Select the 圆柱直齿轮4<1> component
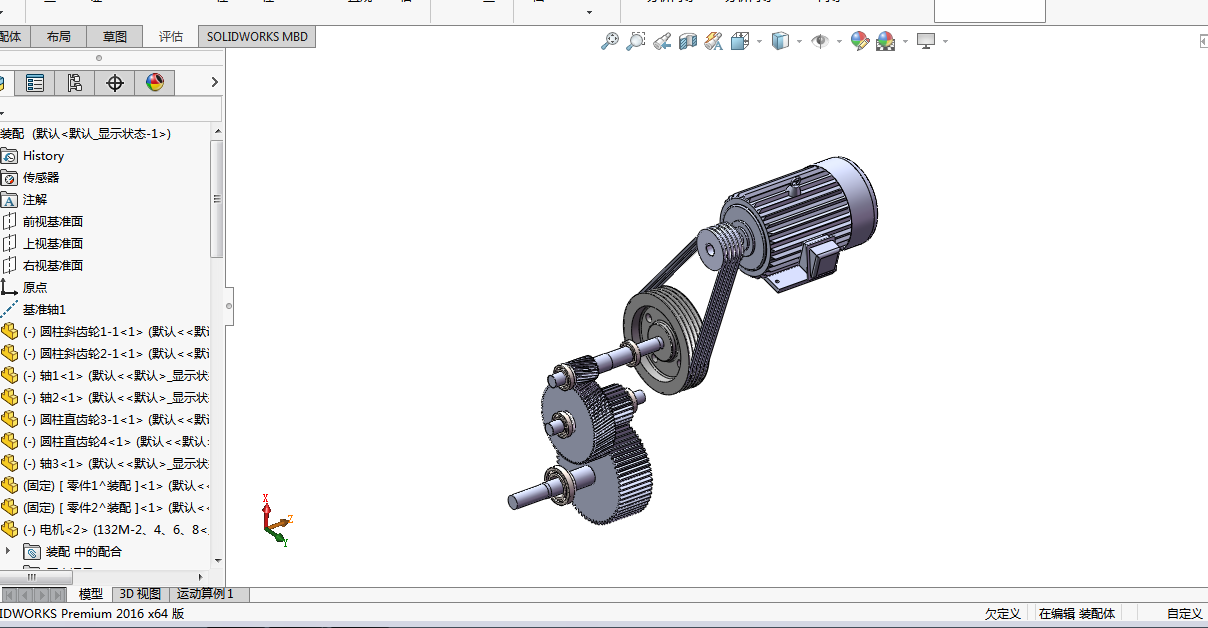 [105, 442]
